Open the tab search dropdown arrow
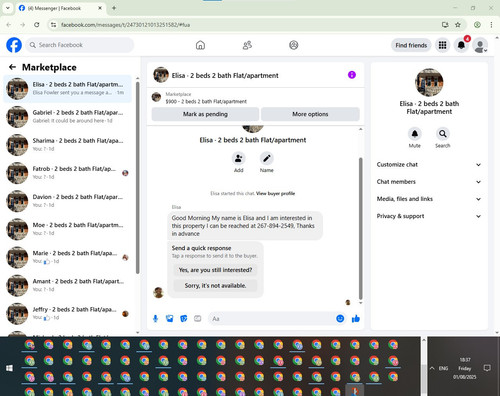This screenshot has width=500, height=396. point(7,8)
